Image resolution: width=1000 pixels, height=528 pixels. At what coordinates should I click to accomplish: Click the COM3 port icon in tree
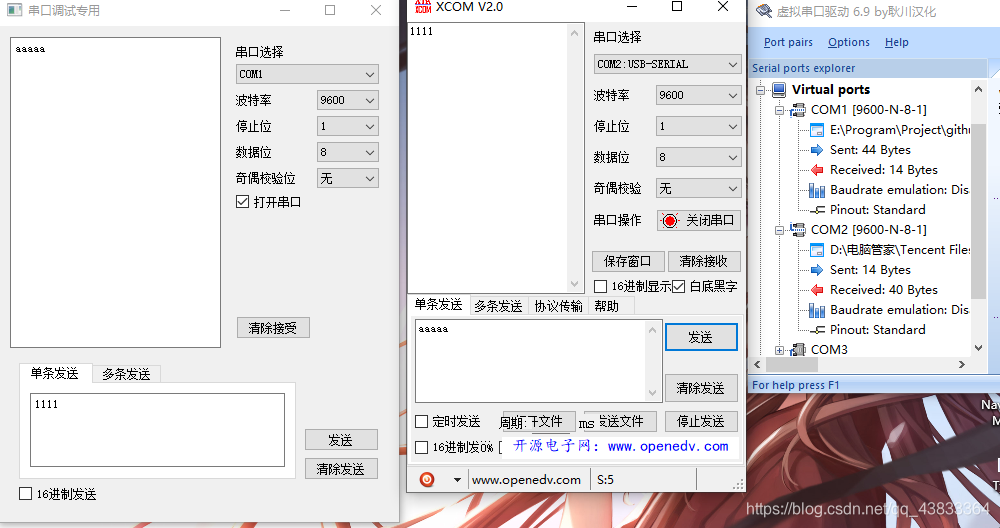point(798,349)
